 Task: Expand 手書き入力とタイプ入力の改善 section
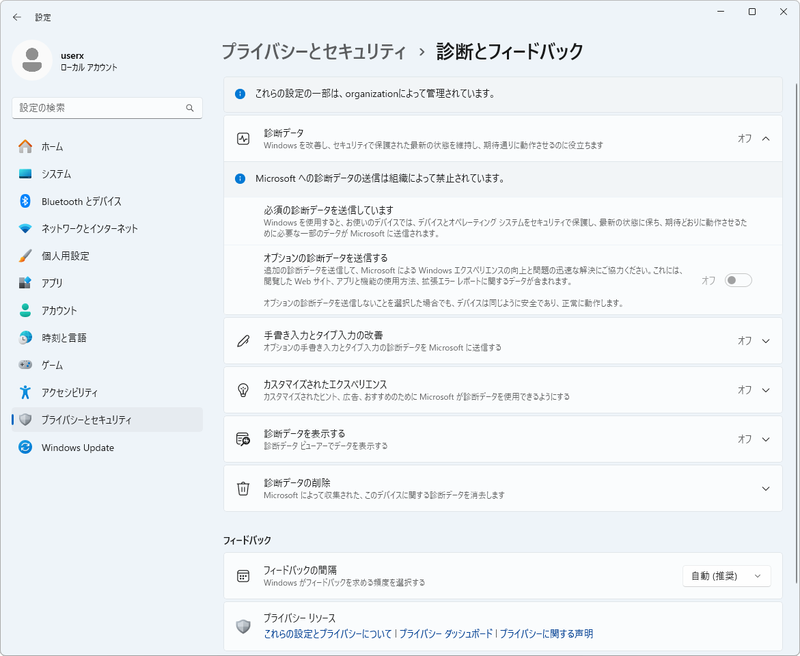coord(766,341)
